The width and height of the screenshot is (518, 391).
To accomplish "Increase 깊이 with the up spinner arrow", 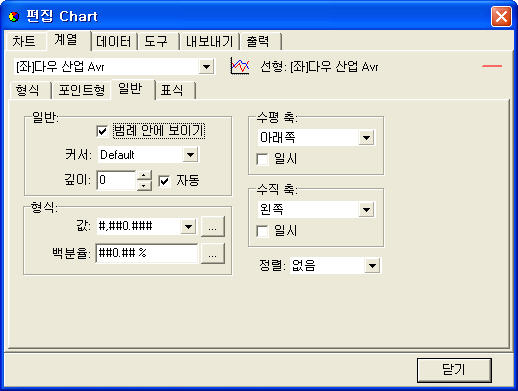I will (144, 175).
